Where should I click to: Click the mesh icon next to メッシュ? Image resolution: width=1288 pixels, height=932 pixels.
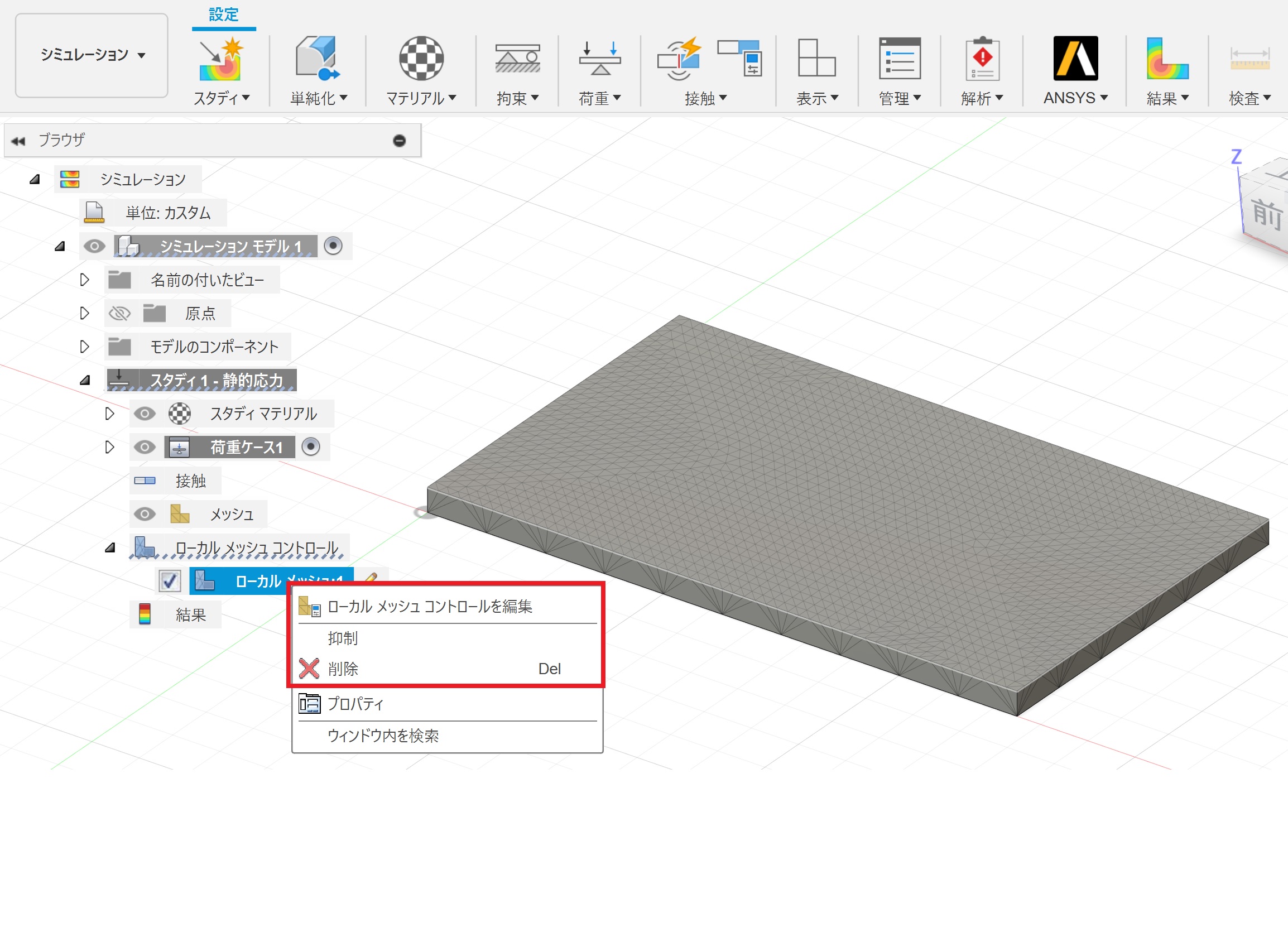tap(180, 514)
